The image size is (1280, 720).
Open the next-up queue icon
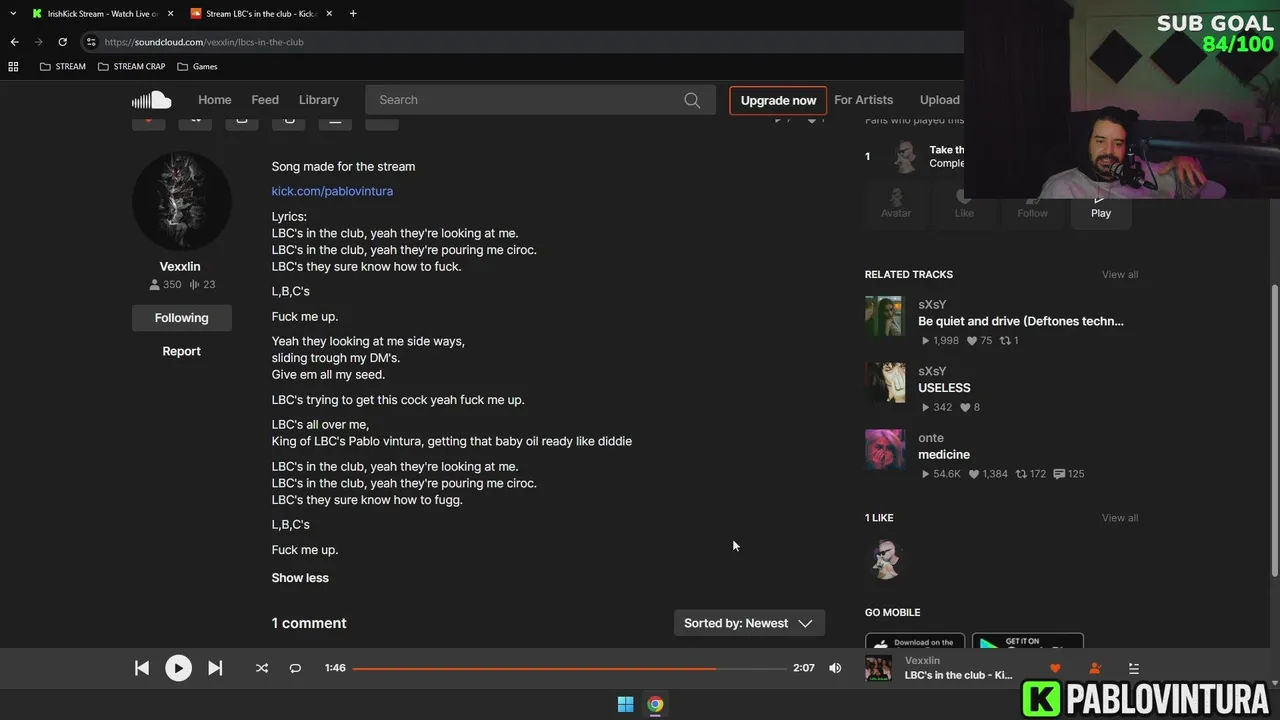coord(1133,668)
